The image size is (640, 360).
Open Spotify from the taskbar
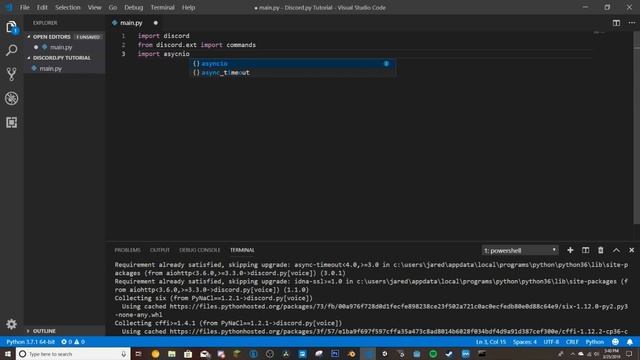pos(433,353)
